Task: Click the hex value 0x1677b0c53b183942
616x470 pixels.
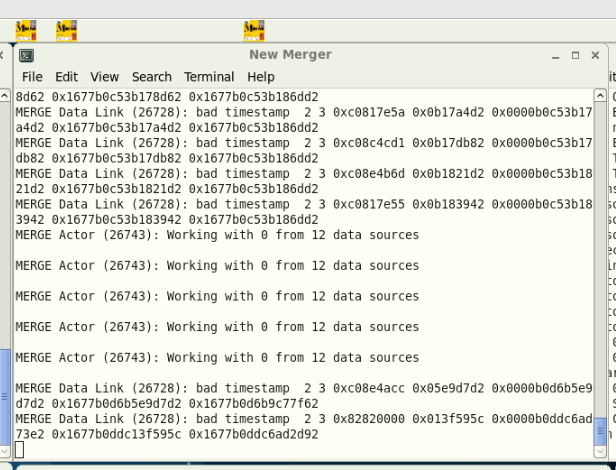Action: 117,220
